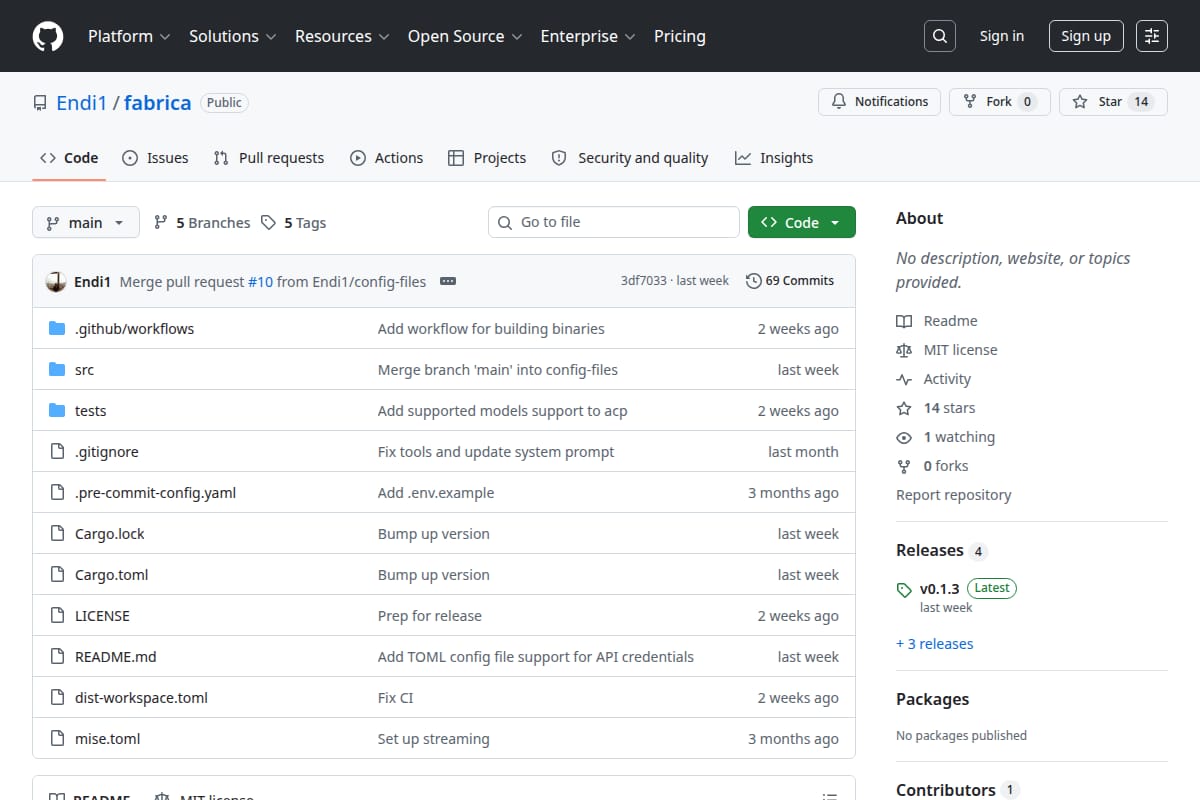Open the search magnifier icon button
The width and height of the screenshot is (1200, 800).
939,36
